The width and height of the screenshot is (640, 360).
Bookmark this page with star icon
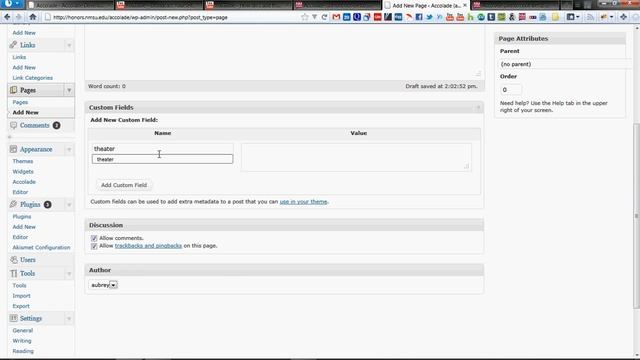click(x=304, y=17)
